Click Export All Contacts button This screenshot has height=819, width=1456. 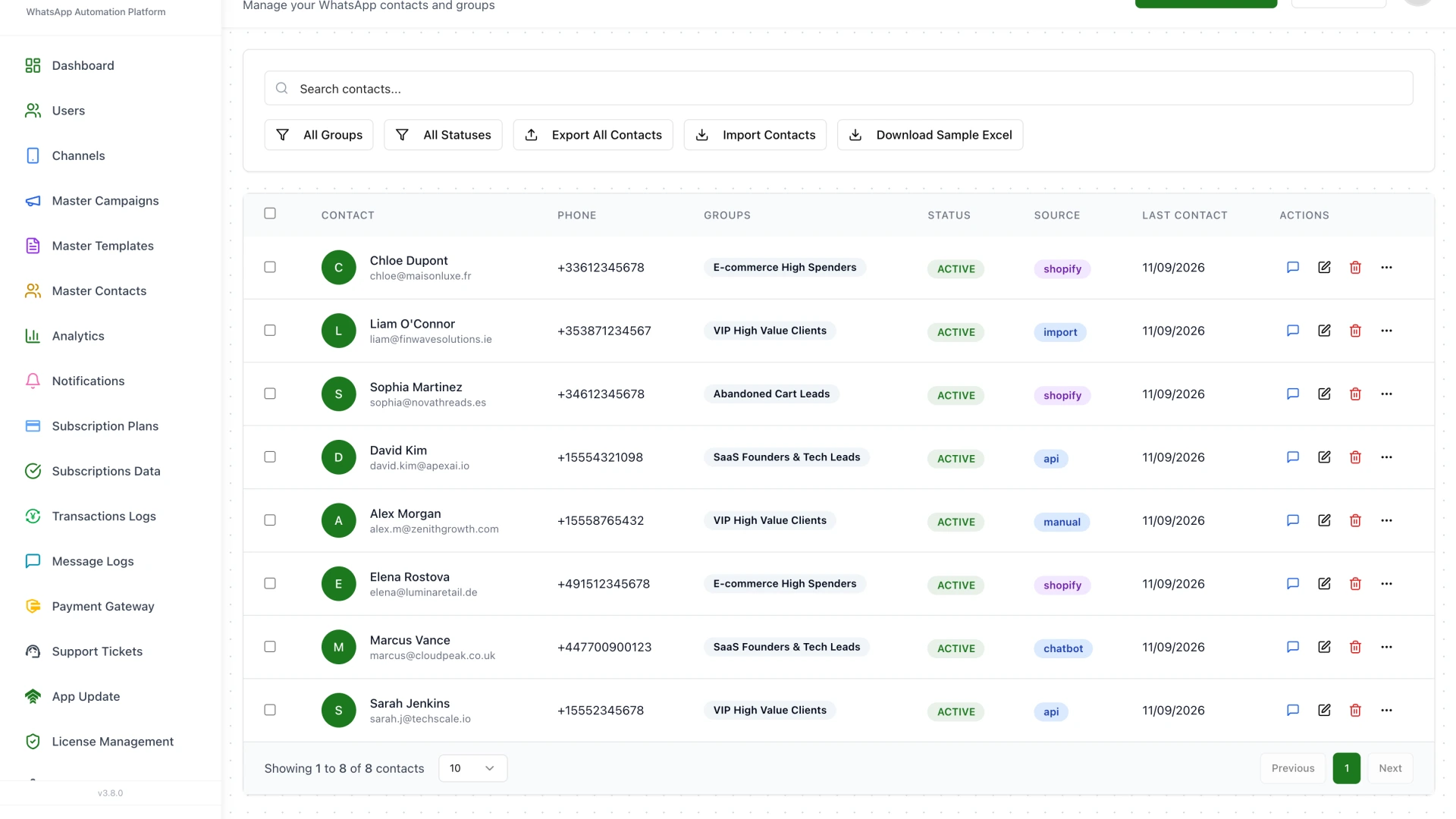tap(593, 135)
